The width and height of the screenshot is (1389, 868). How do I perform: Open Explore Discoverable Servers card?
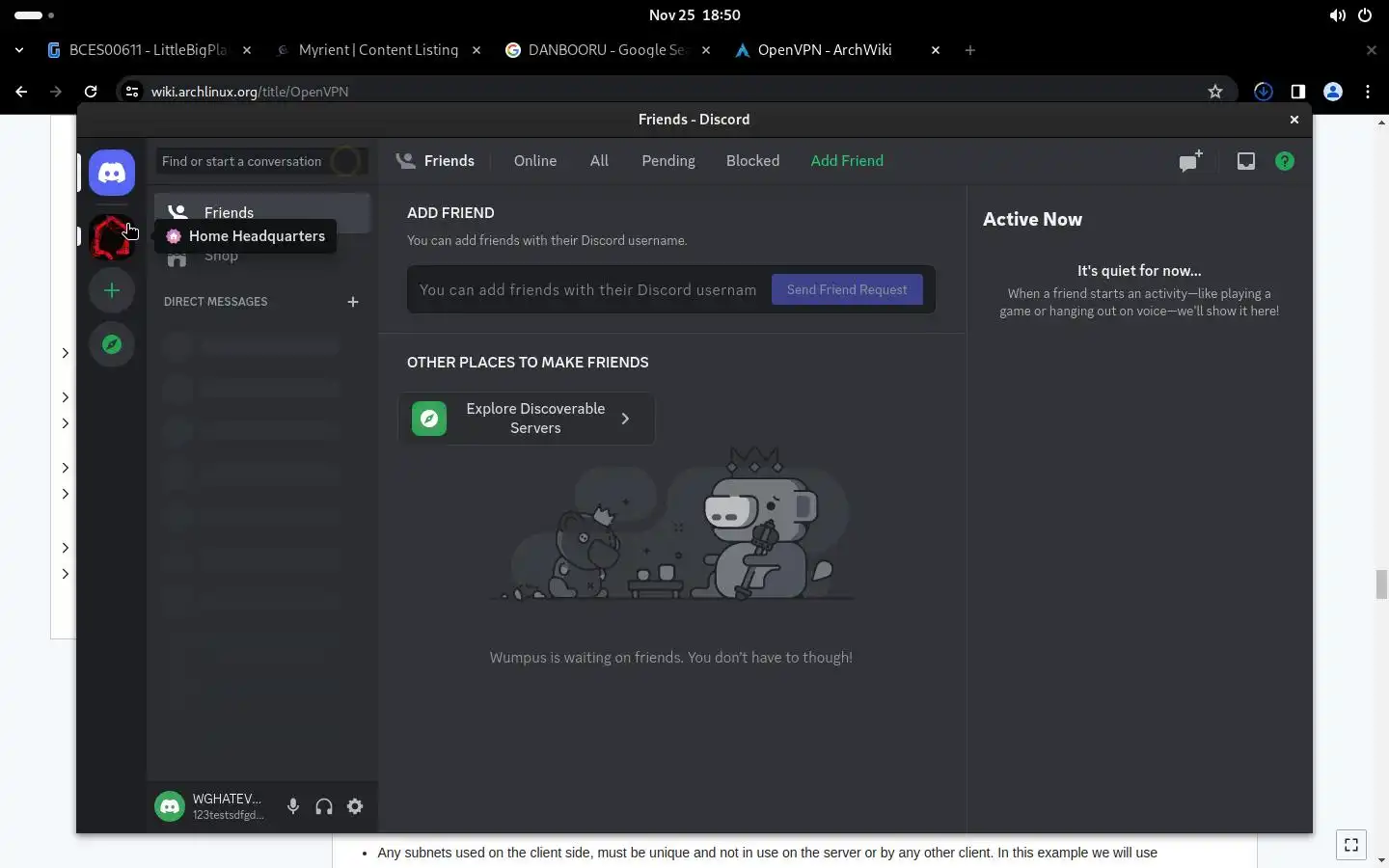click(527, 419)
